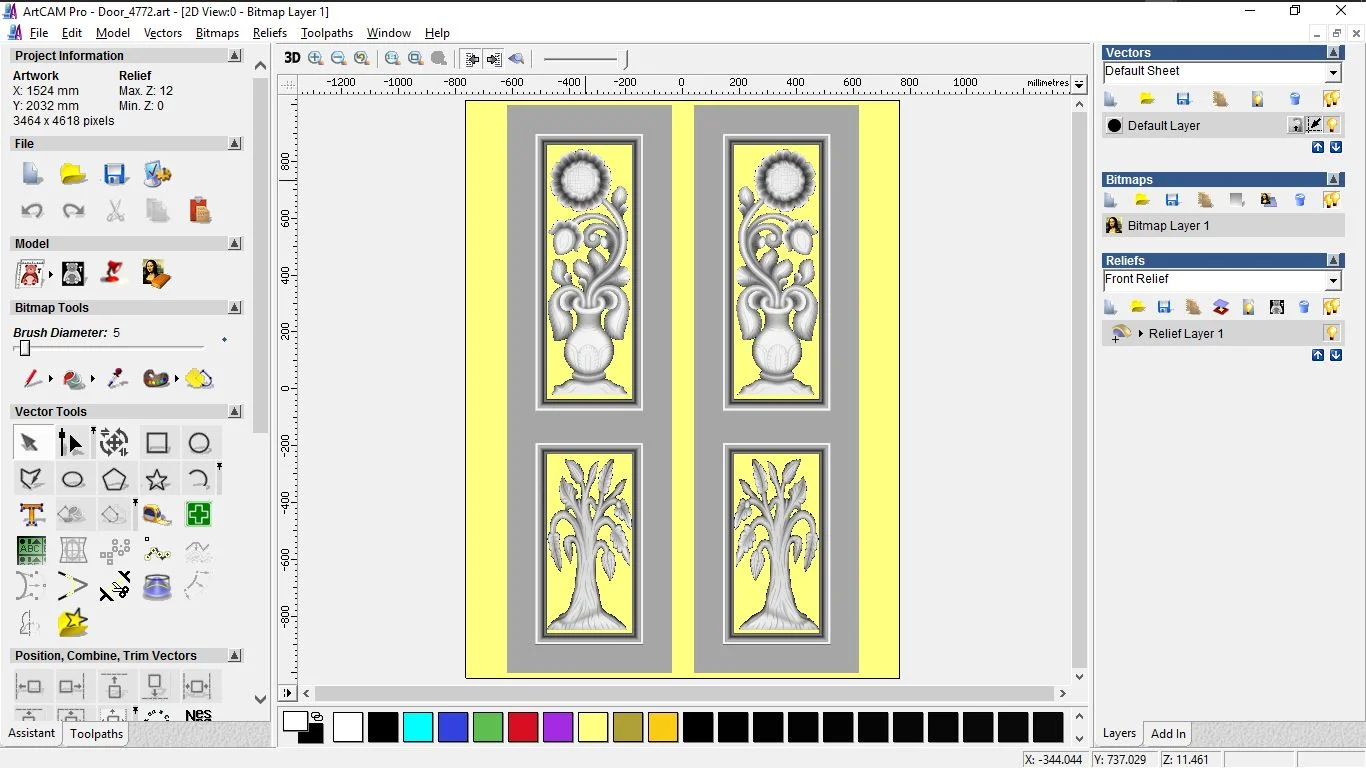Choose the Create Polygon tool
The image size is (1366, 768).
(x=114, y=479)
